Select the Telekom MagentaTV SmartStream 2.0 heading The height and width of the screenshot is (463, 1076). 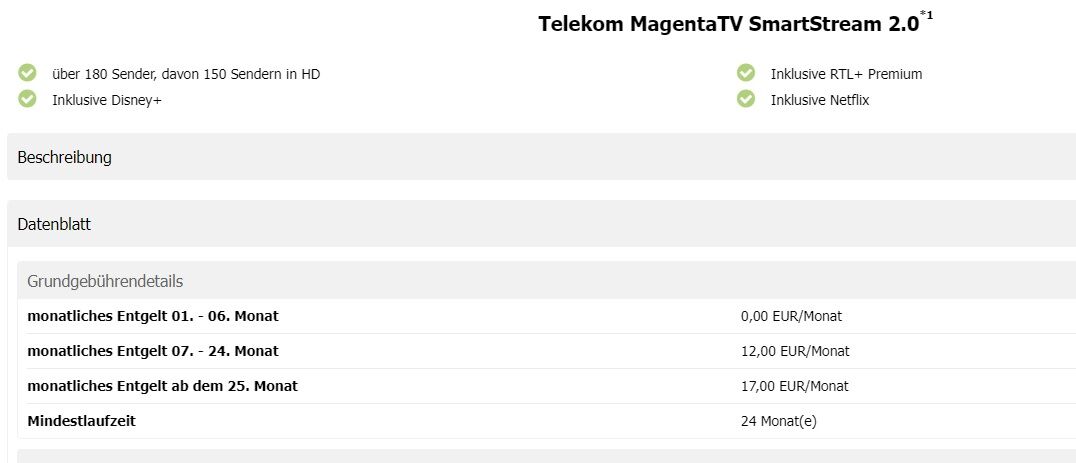(728, 24)
